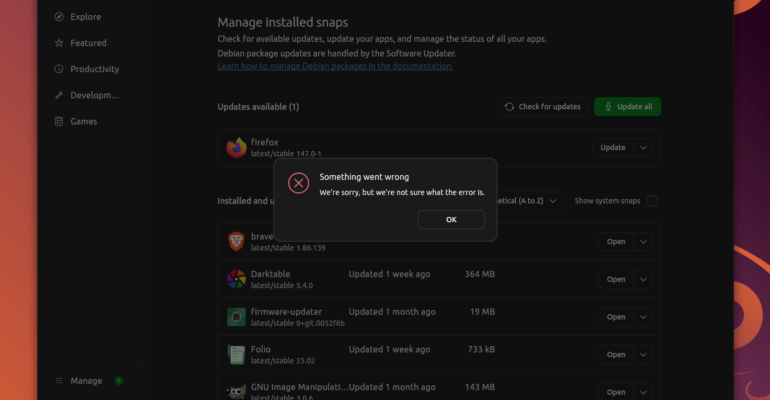The image size is (770, 400).
Task: Click Folio size 733 kB
Action: (481, 349)
